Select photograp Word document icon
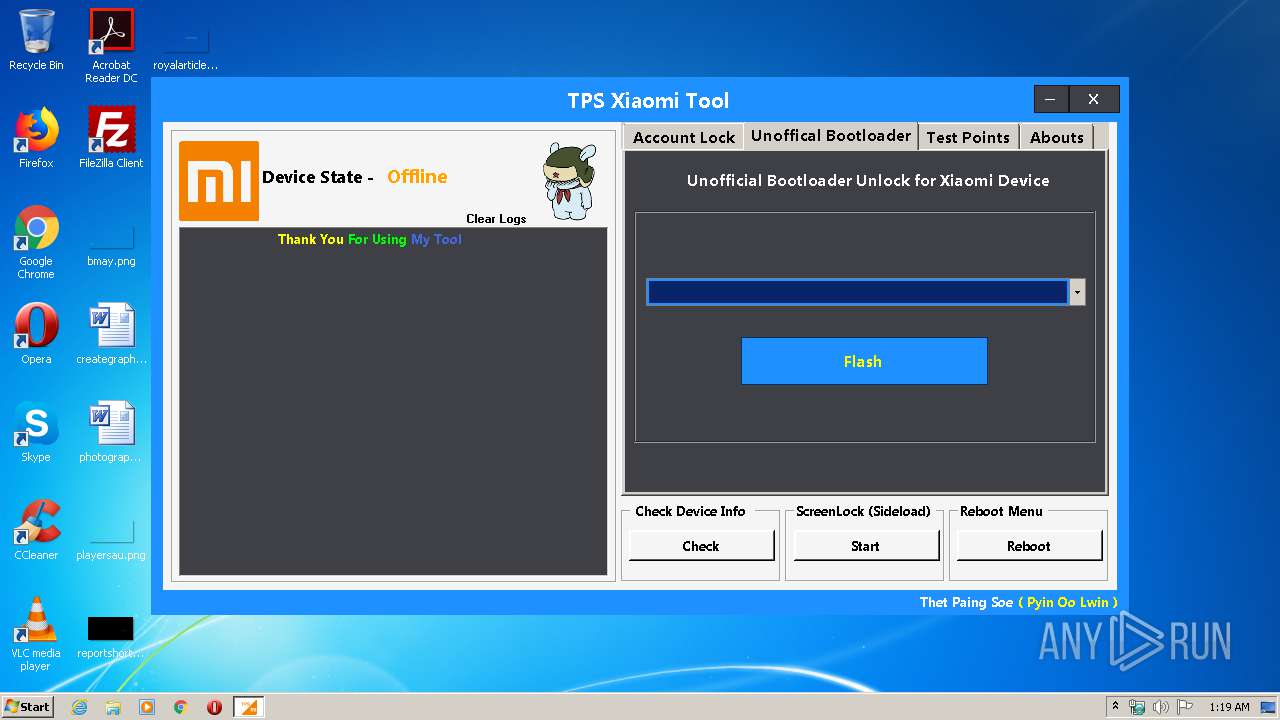The width and height of the screenshot is (1280, 720). pyautogui.click(x=111, y=432)
